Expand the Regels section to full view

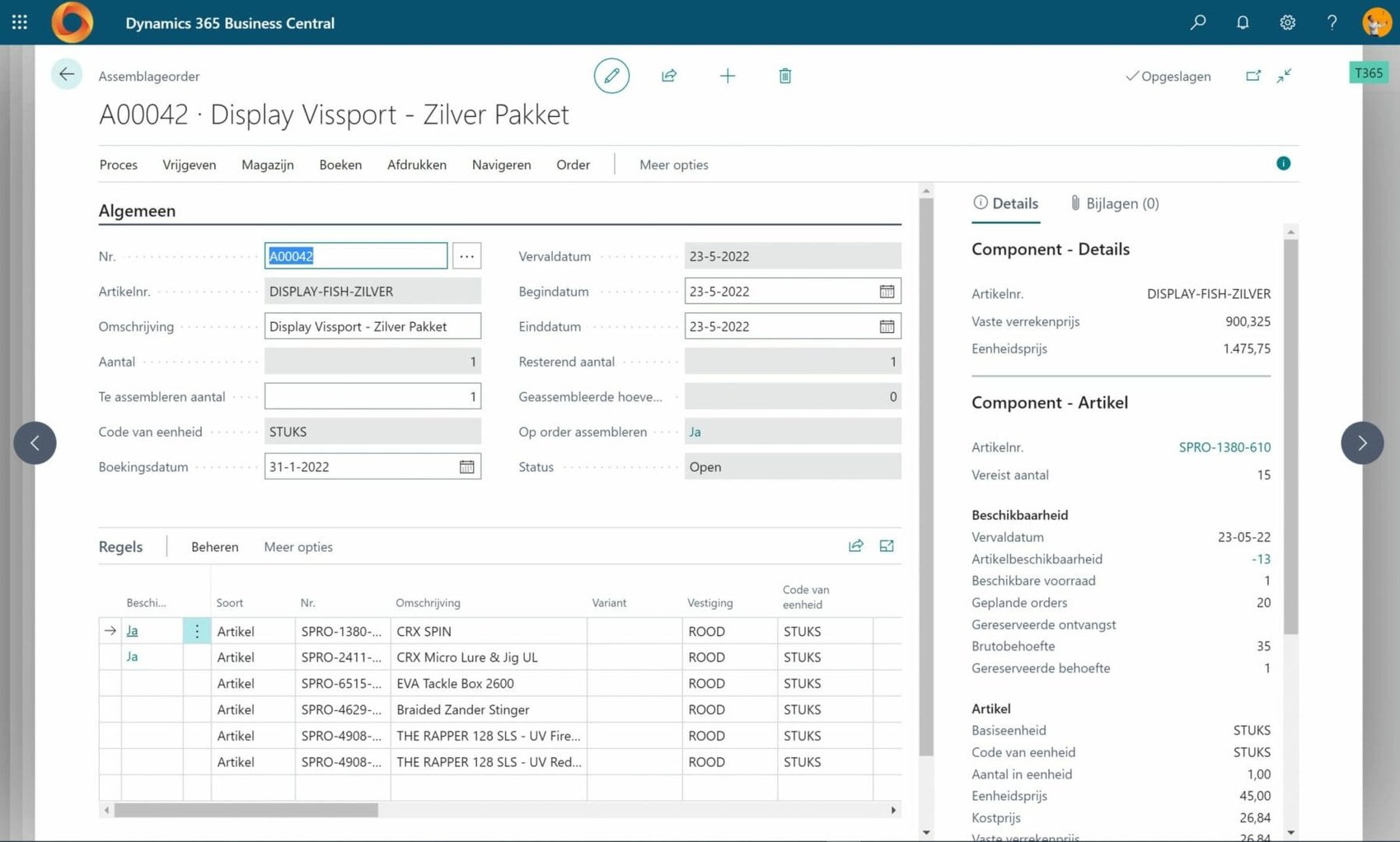pos(887,546)
